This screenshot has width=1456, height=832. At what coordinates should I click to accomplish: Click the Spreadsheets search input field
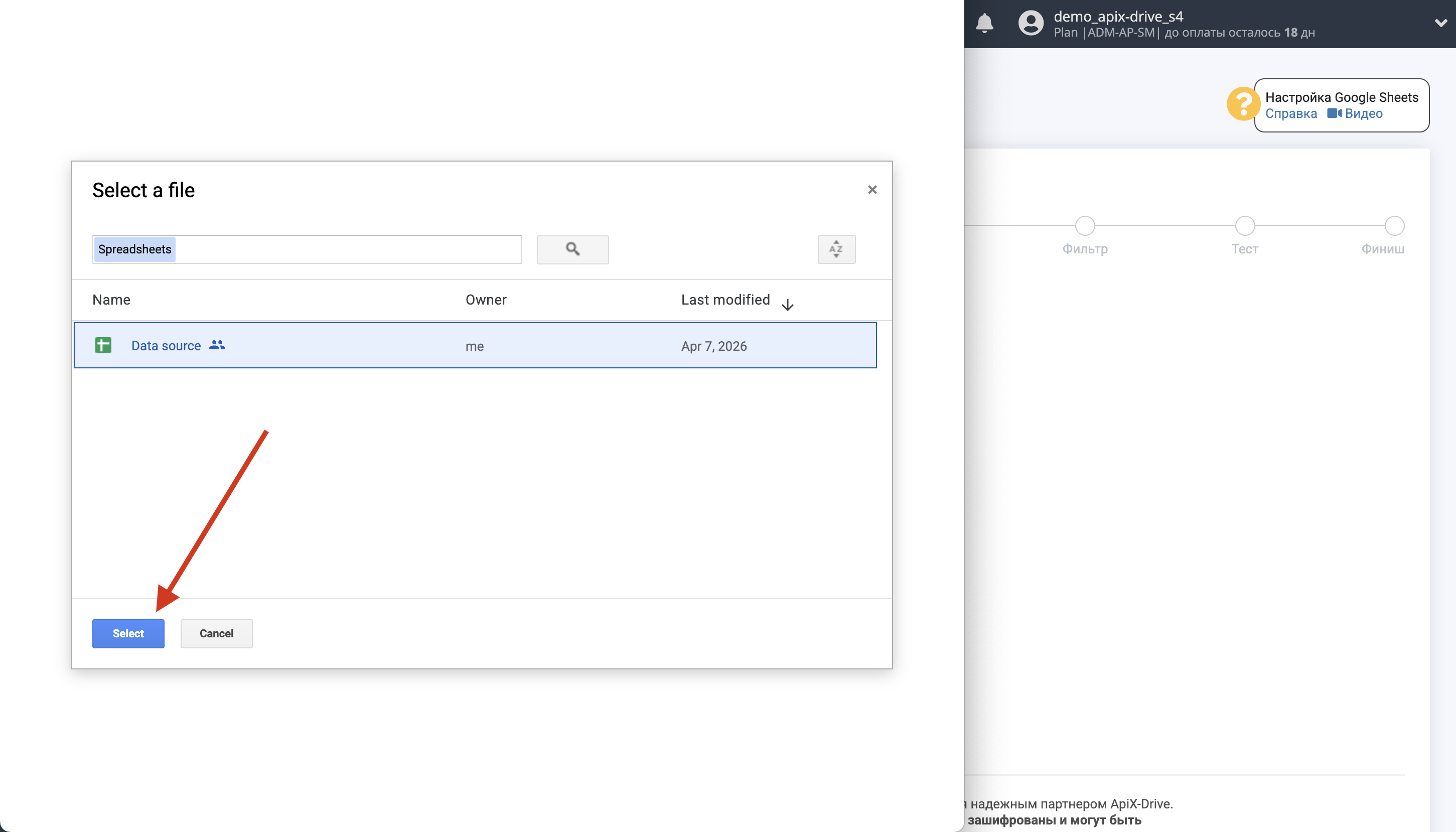pyautogui.click(x=307, y=249)
